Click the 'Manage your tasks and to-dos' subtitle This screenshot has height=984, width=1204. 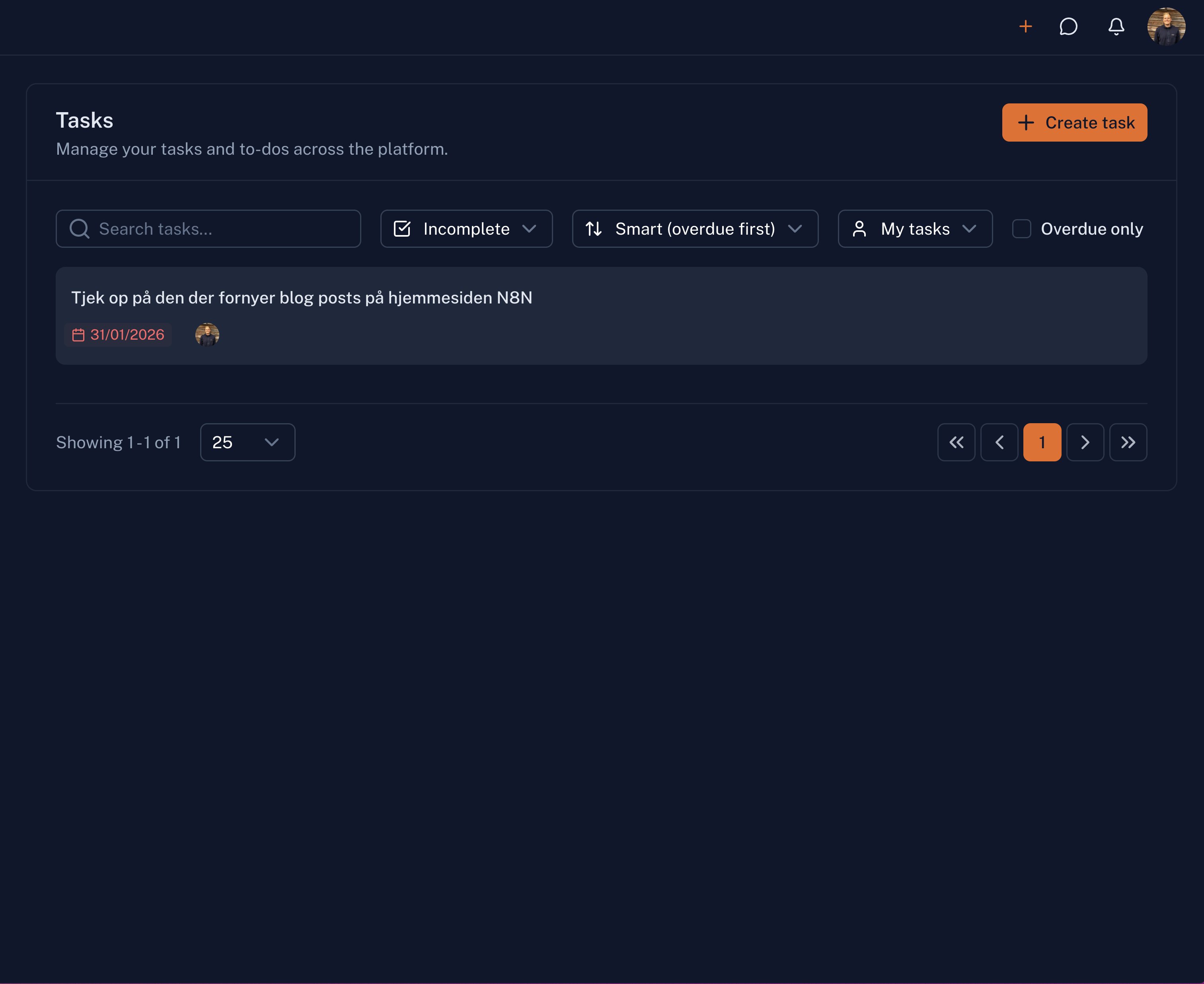[252, 149]
